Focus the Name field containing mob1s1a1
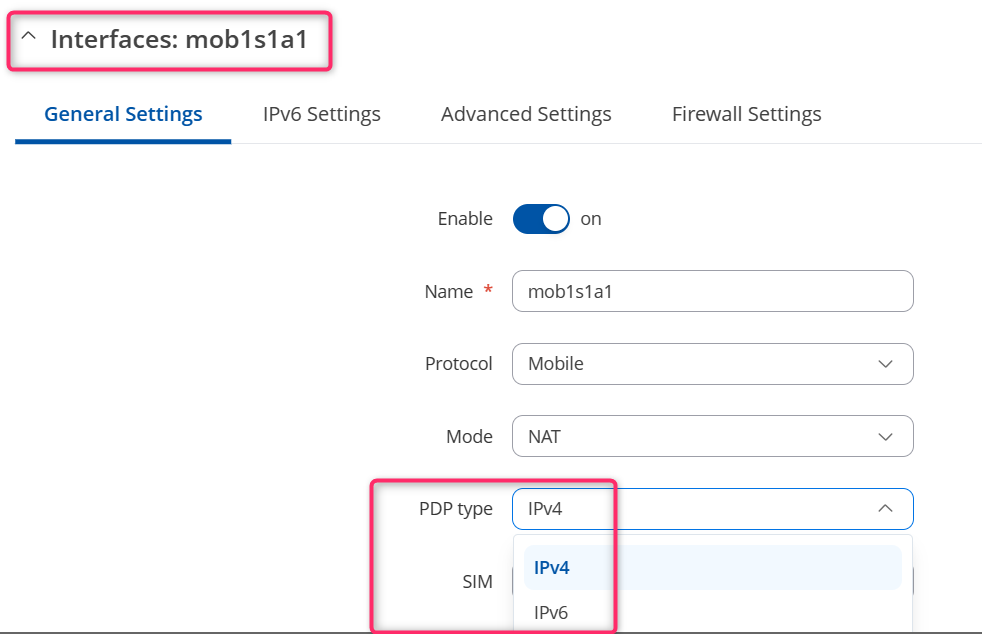 point(713,291)
